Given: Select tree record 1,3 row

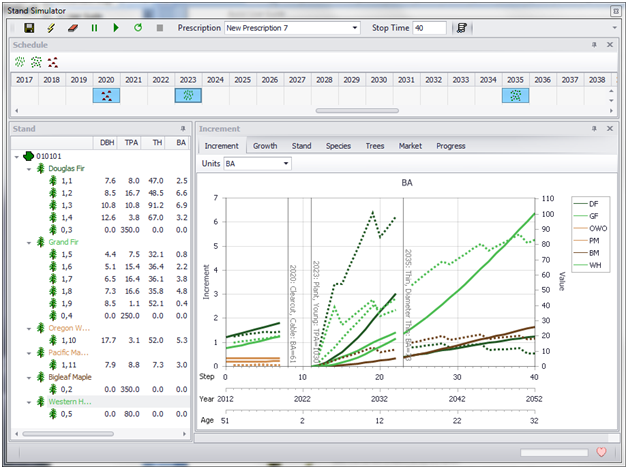Looking at the screenshot, I should [x=100, y=205].
